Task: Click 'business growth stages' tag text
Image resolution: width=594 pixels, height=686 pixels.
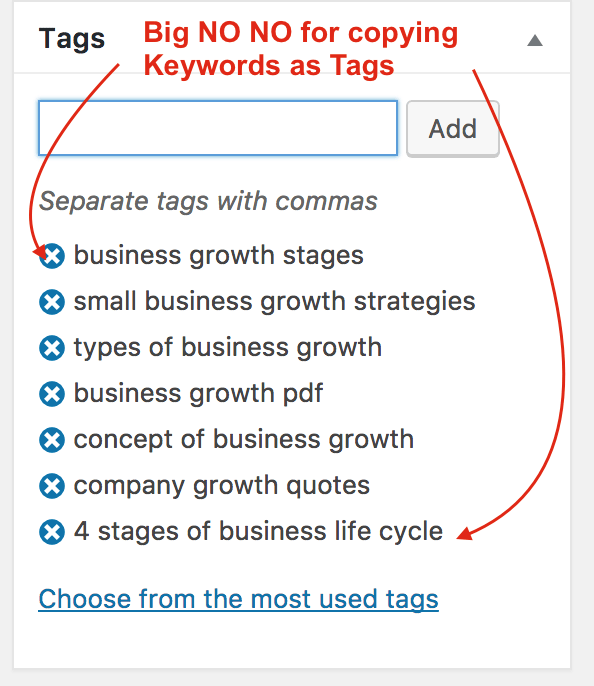Action: [218, 256]
